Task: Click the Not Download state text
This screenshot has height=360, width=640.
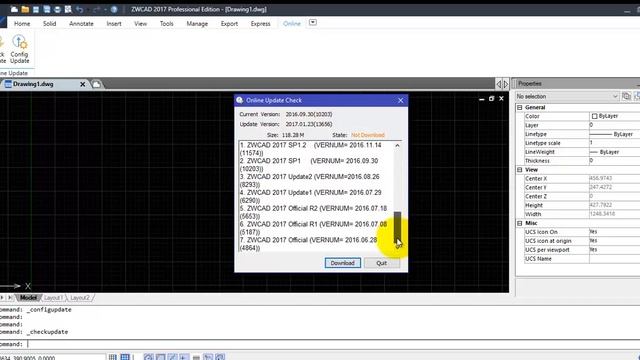Action: pos(368,135)
